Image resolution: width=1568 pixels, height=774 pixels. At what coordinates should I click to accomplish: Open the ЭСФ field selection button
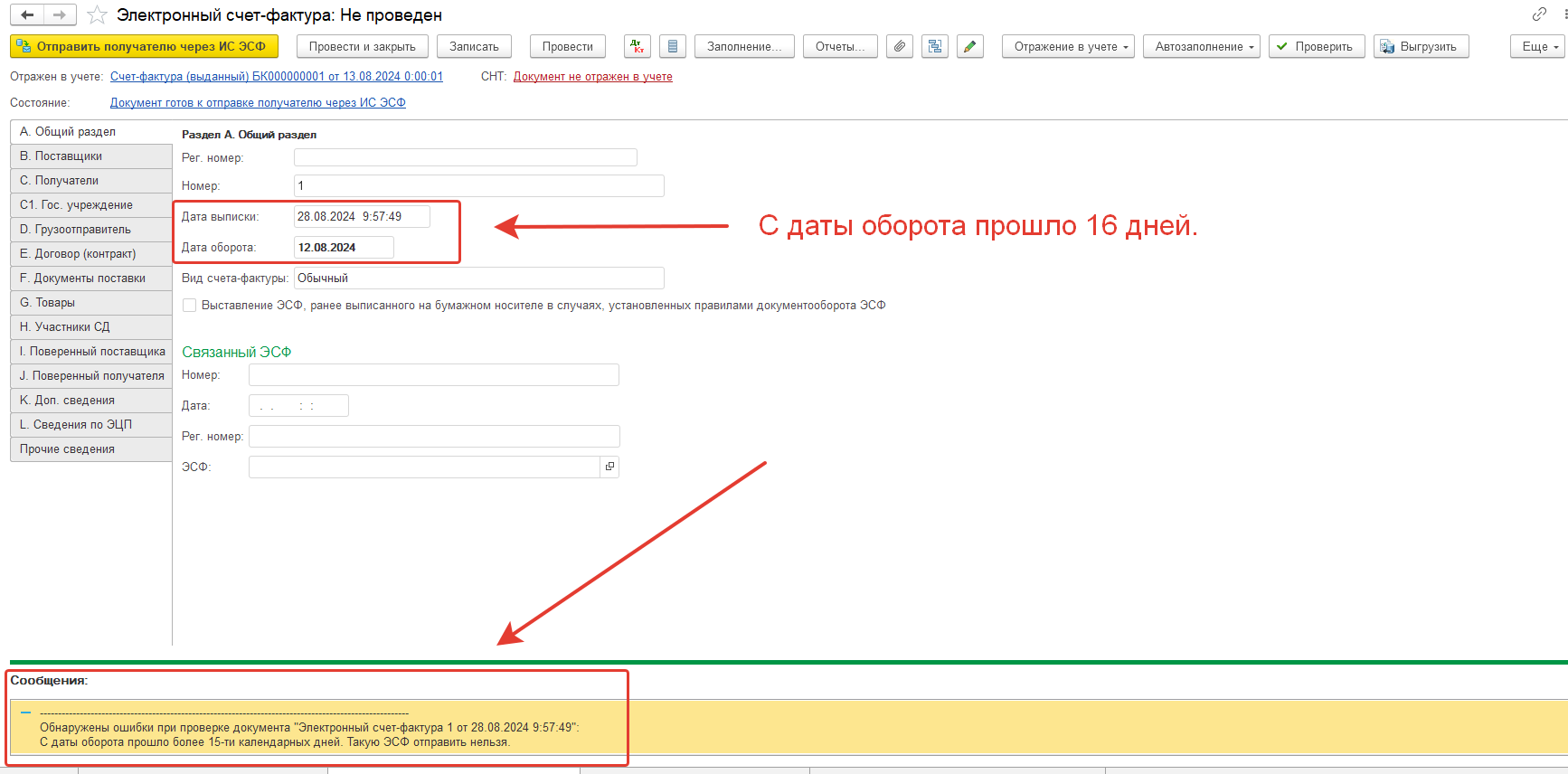click(x=609, y=467)
